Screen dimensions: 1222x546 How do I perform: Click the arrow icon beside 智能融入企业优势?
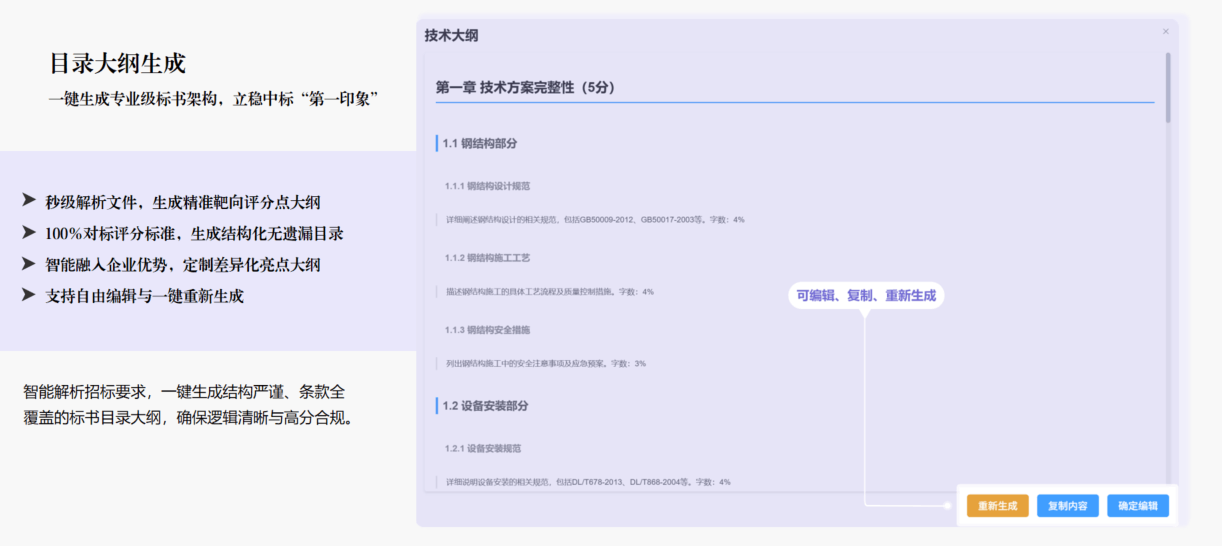[28, 264]
